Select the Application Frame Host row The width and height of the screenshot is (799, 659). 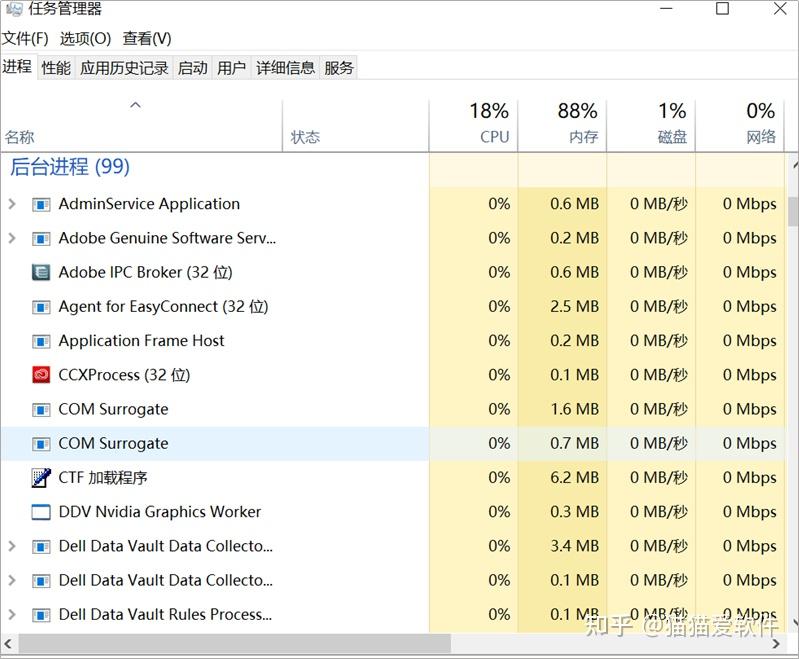[x=392, y=341]
